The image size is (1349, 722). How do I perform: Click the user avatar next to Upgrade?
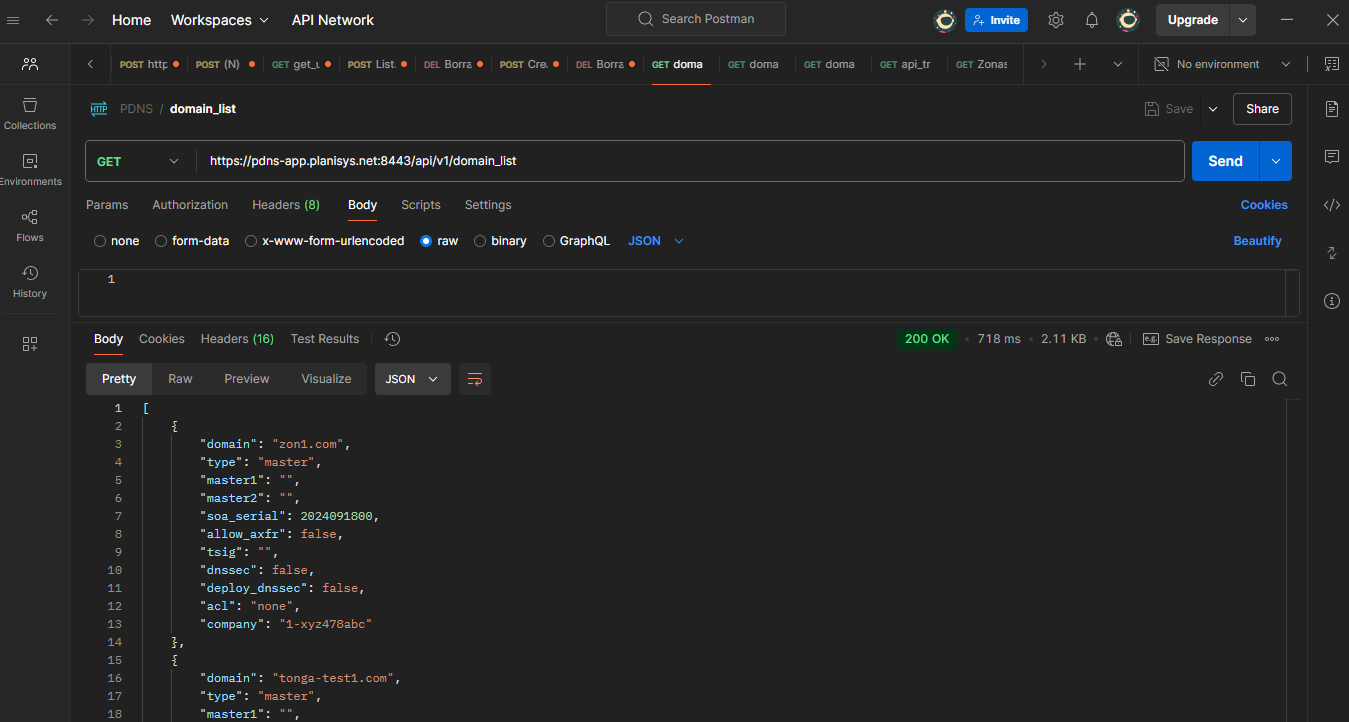[x=1128, y=20]
